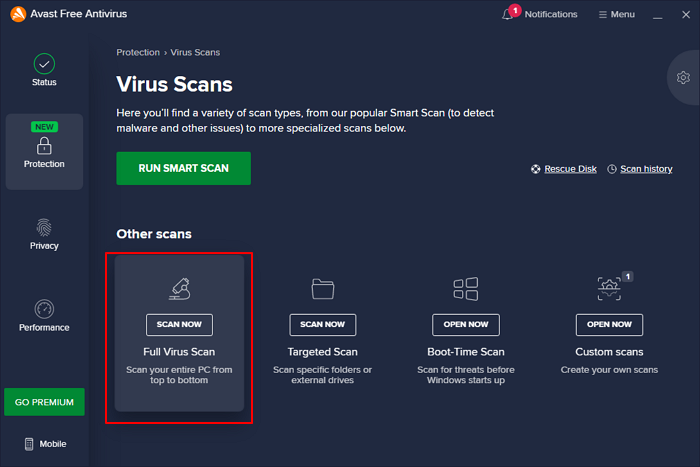Go to Protection in the breadcrumb
The height and width of the screenshot is (467, 700).
click(x=138, y=52)
